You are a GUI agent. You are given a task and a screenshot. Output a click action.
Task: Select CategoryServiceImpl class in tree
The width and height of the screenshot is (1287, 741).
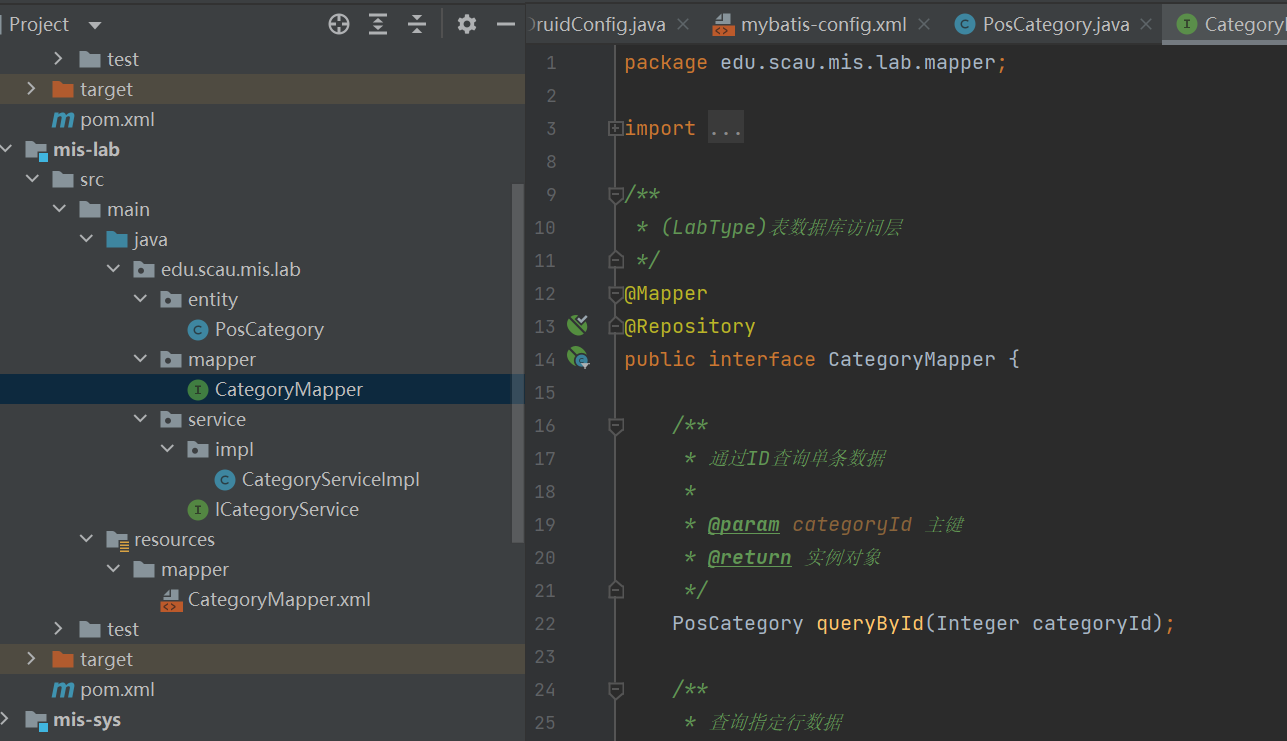[x=331, y=479]
